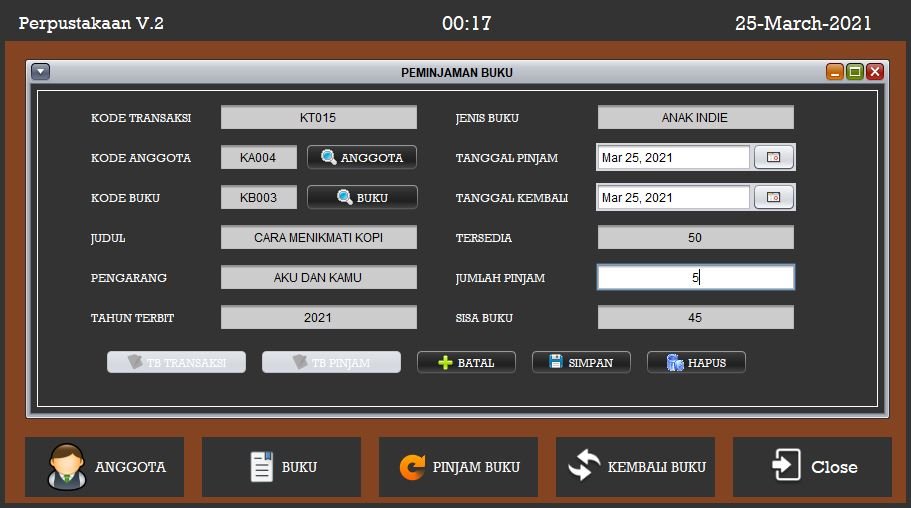Open the ANGGOTA member search button
This screenshot has height=508, width=911.
(x=361, y=157)
